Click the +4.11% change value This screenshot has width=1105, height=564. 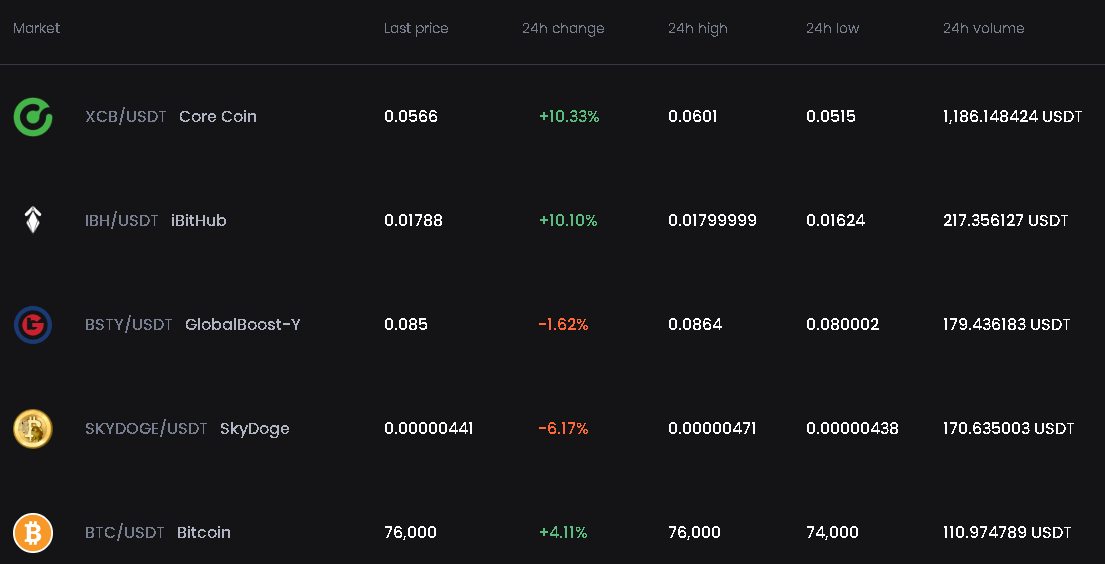click(563, 532)
